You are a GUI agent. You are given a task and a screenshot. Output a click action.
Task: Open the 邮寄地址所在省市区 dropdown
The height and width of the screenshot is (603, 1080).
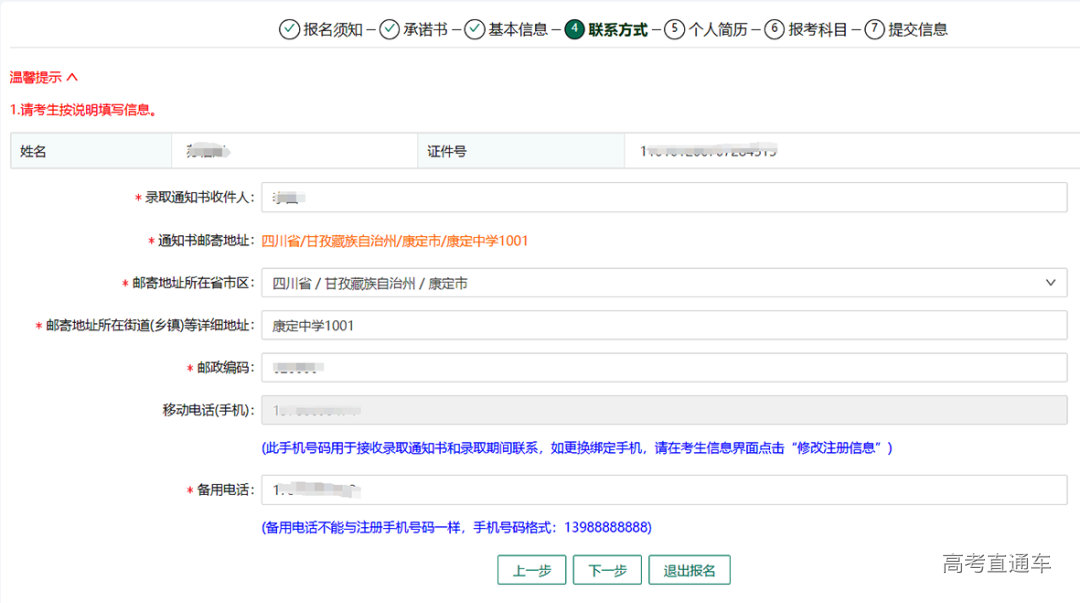click(x=650, y=283)
